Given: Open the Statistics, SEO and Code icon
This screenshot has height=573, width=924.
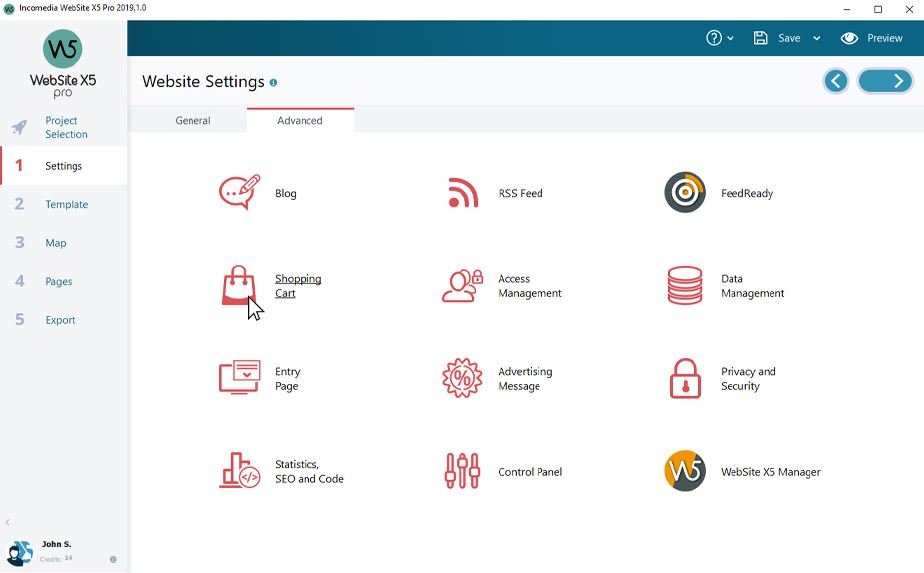Looking at the screenshot, I should pos(239,470).
